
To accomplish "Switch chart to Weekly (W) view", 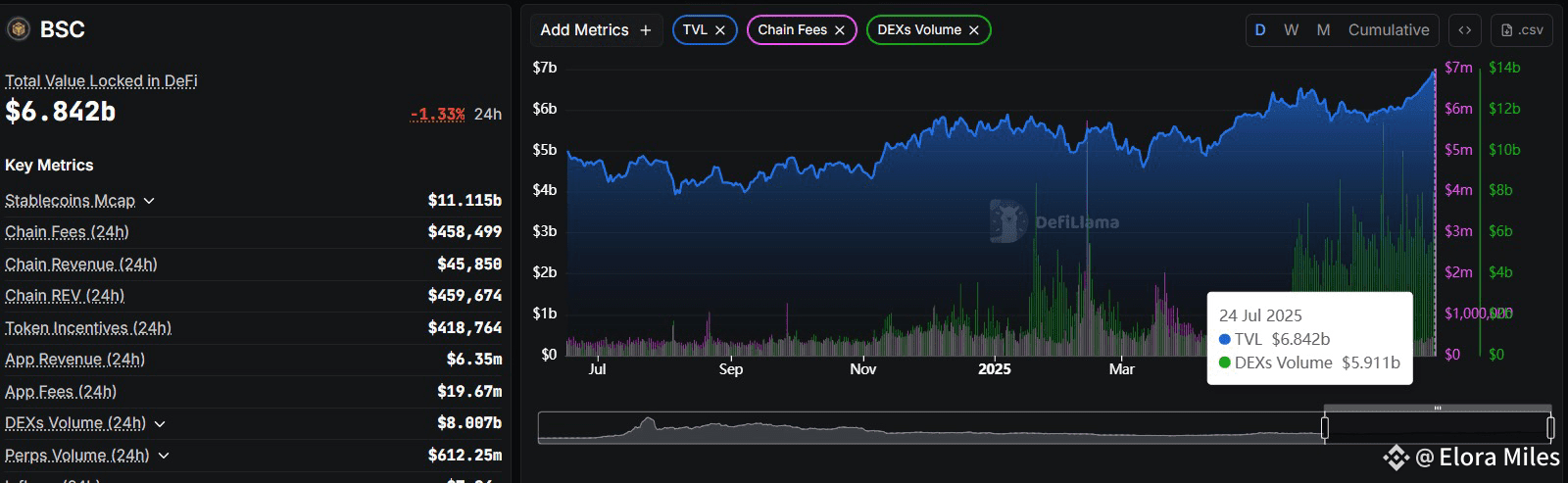I will coord(1292,30).
